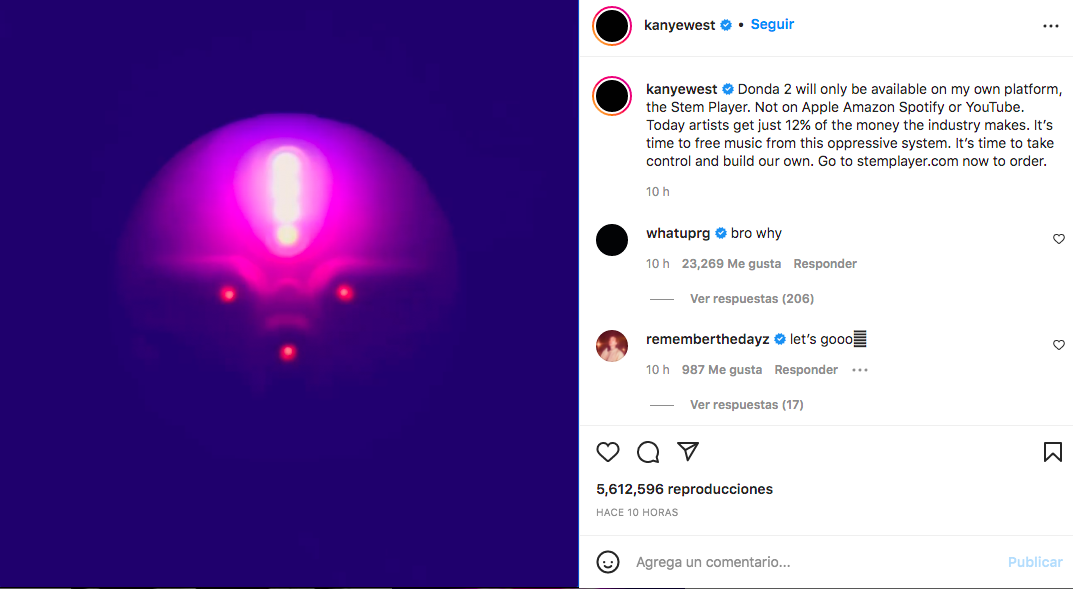Reply to rememberthedayz's comment
The height and width of the screenshot is (589, 1073).
[x=806, y=370]
